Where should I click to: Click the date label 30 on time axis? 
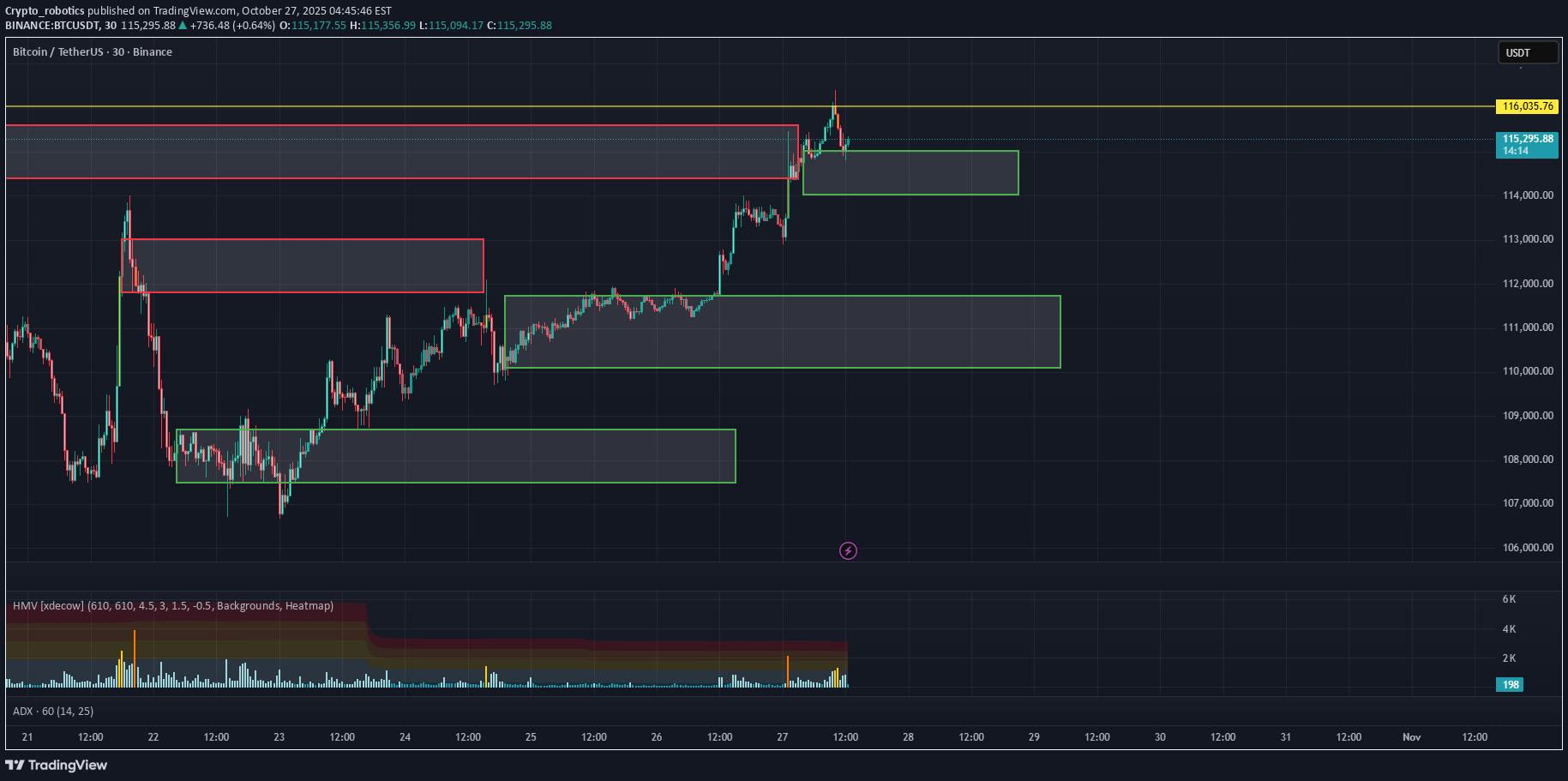click(x=1160, y=737)
